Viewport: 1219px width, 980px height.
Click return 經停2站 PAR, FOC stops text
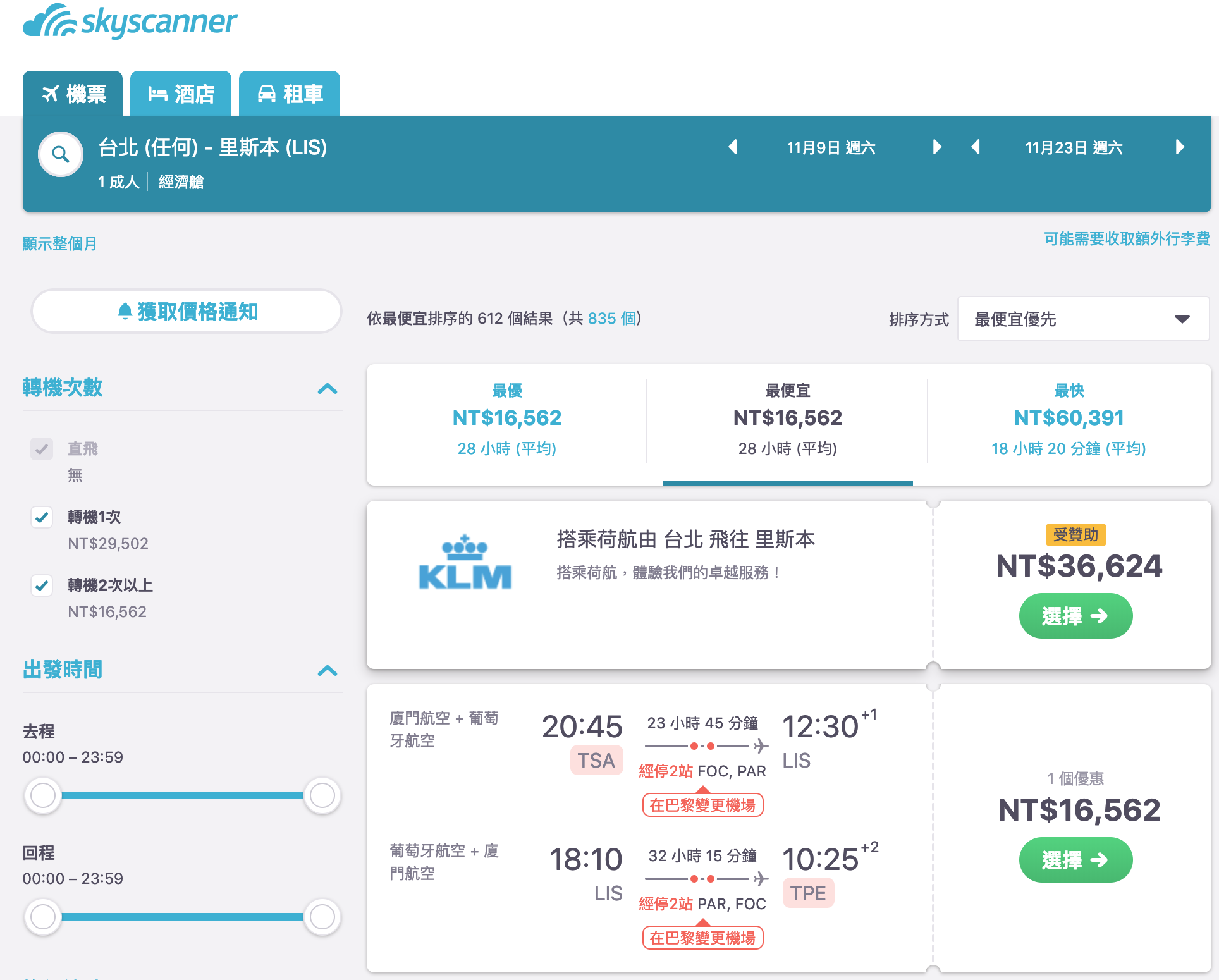pyautogui.click(x=702, y=903)
